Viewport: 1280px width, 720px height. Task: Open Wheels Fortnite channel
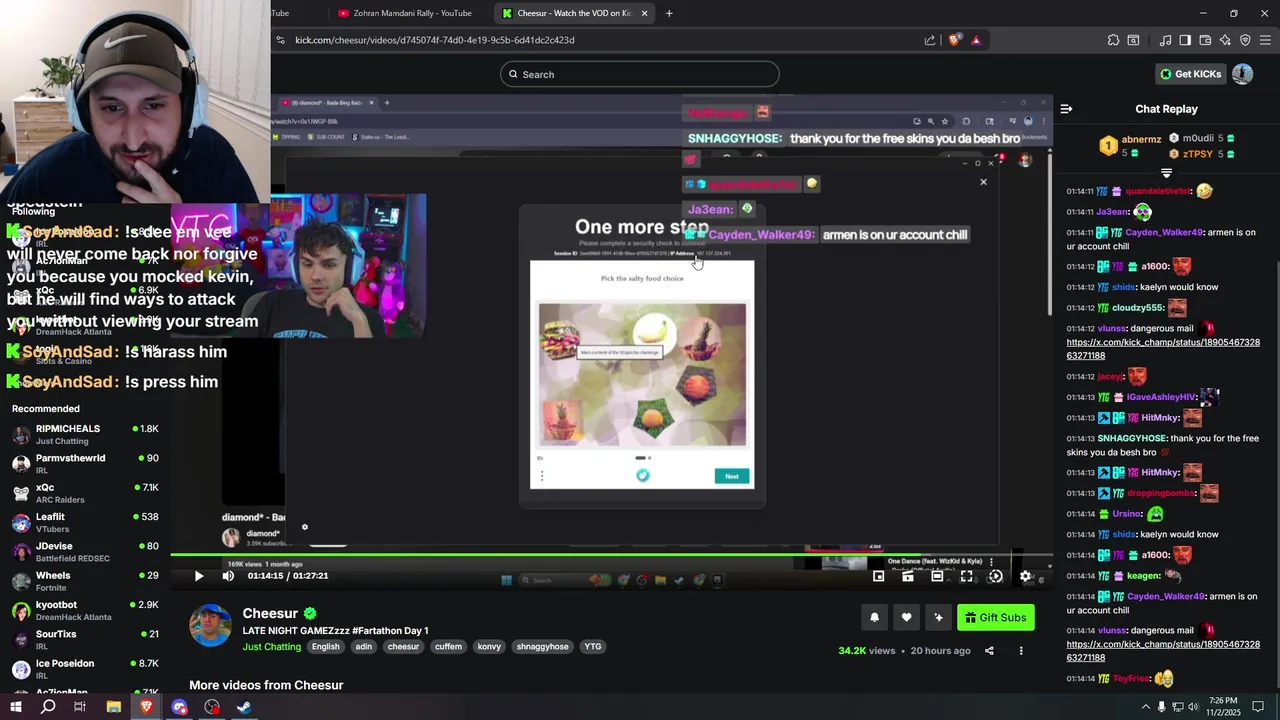[85, 581]
